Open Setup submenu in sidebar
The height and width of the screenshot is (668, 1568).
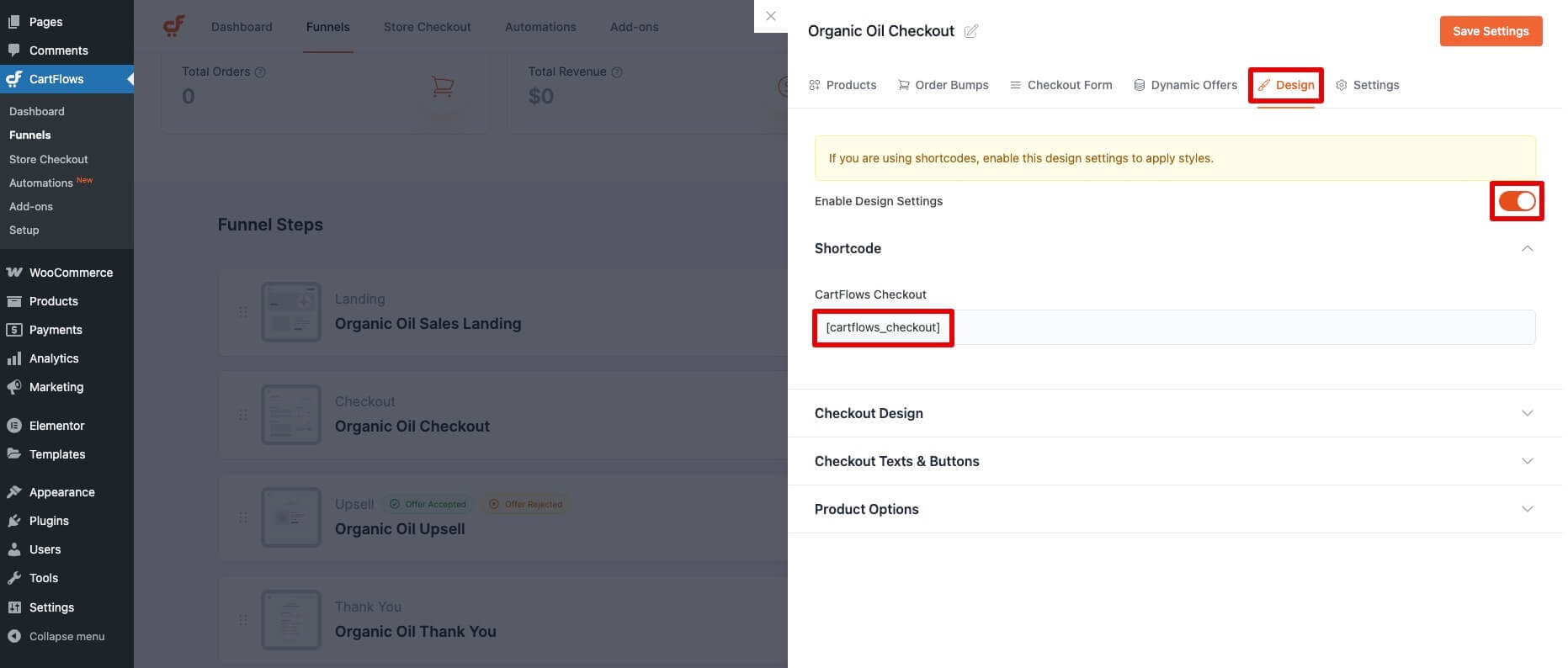24,230
